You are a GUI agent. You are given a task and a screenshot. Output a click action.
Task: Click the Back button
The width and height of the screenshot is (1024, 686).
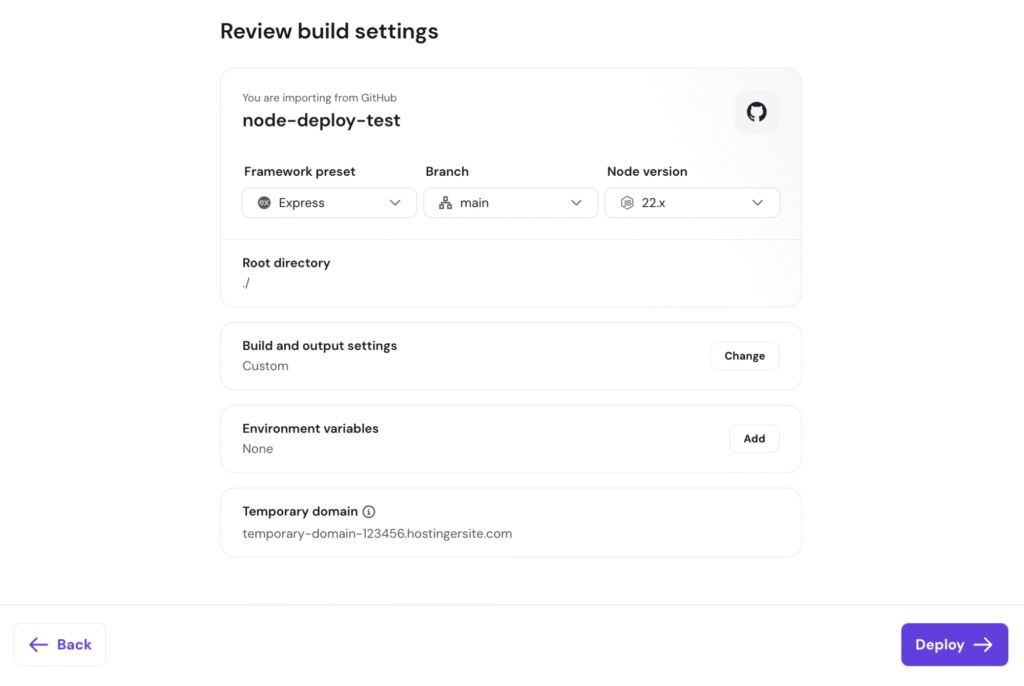pos(59,644)
